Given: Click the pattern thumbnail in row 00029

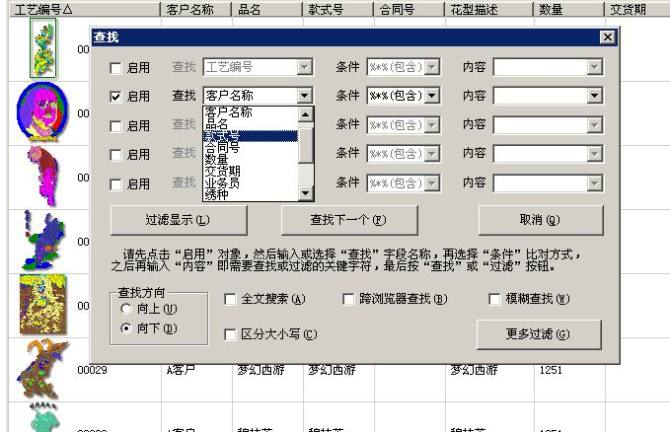Looking at the screenshot, I should (x=40, y=370).
